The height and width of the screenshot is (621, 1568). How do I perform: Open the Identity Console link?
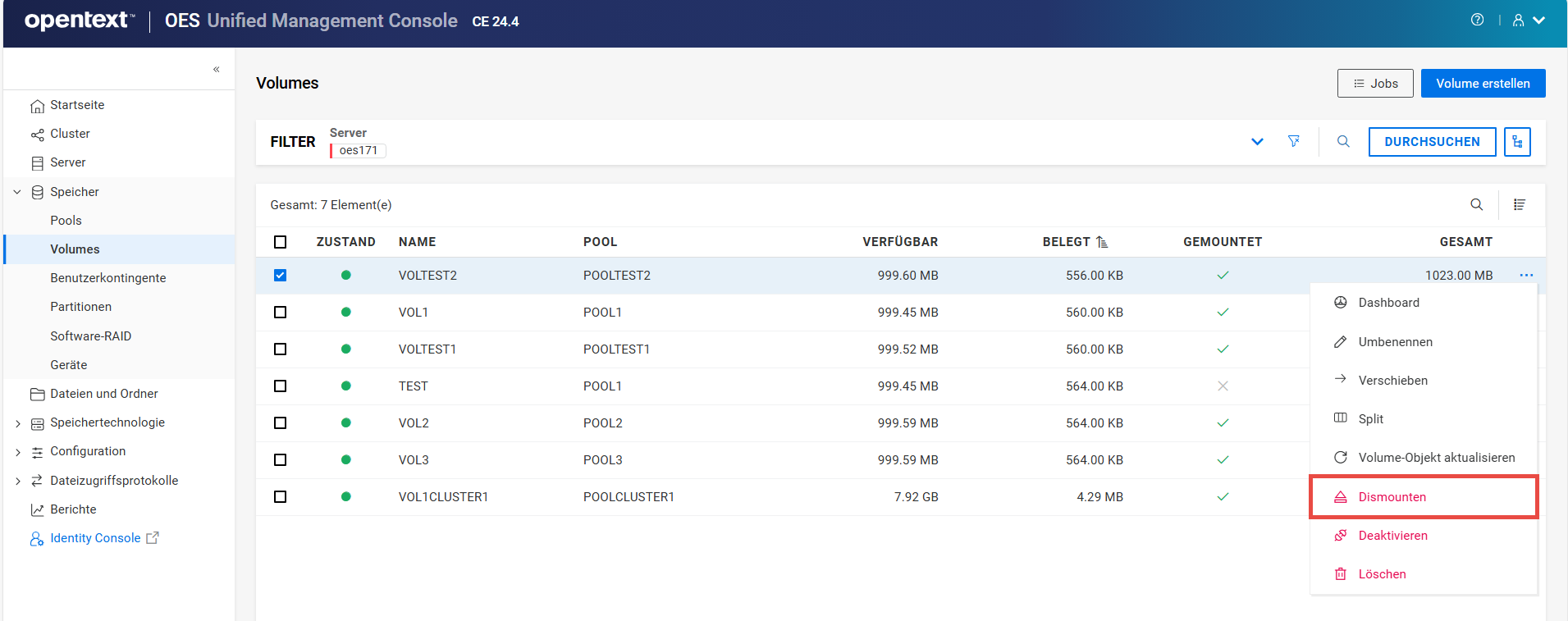(95, 538)
